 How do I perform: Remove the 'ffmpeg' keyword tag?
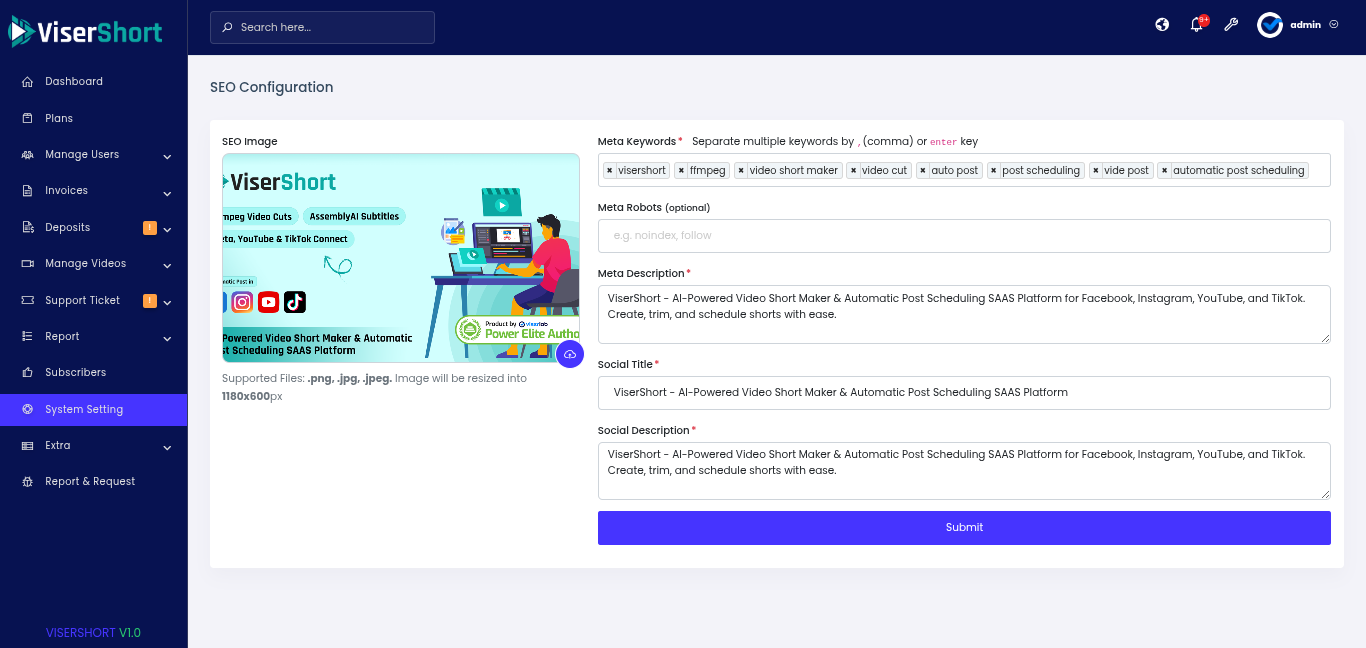coord(681,171)
